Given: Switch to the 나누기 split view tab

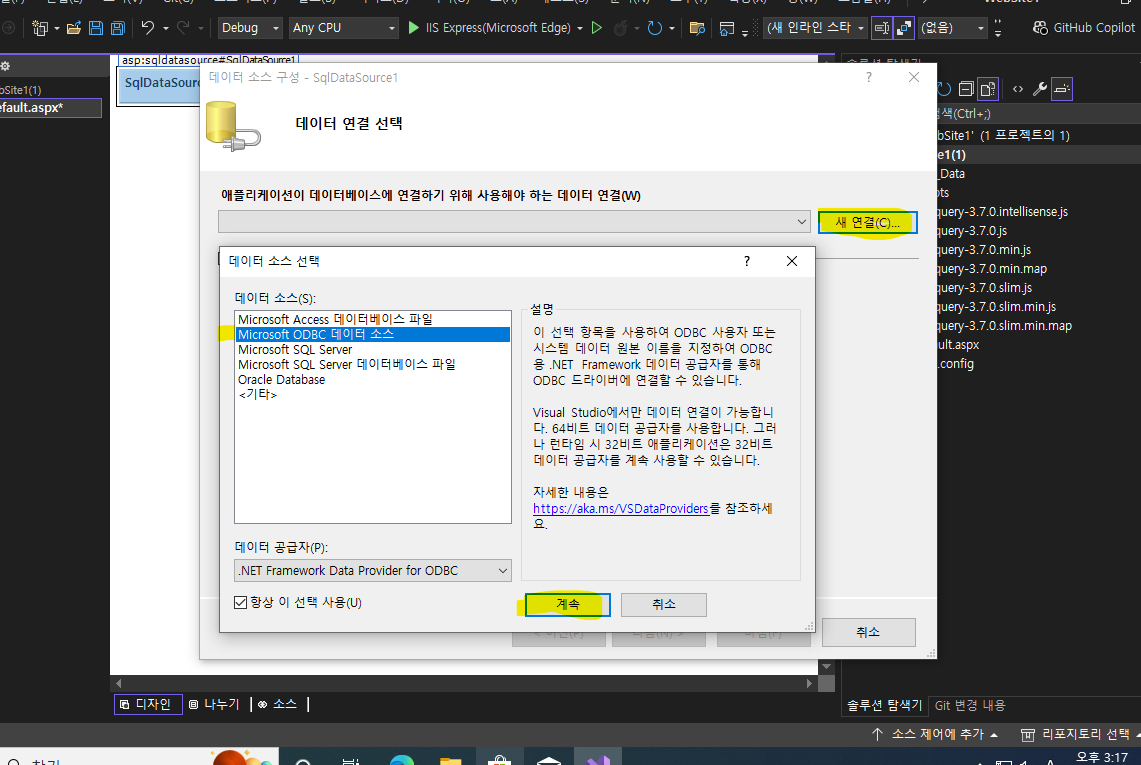Looking at the screenshot, I should pos(215,704).
